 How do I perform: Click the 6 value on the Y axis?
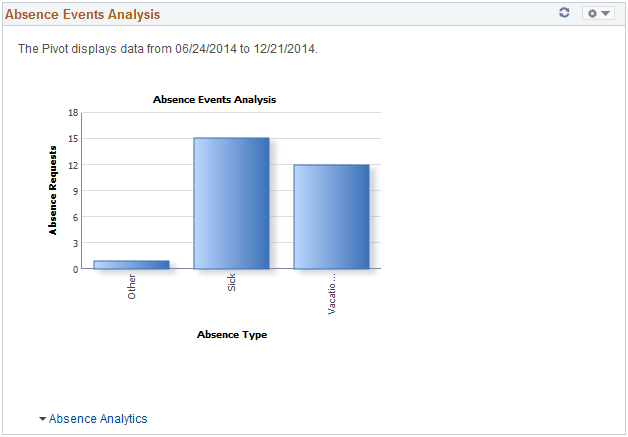click(x=75, y=217)
